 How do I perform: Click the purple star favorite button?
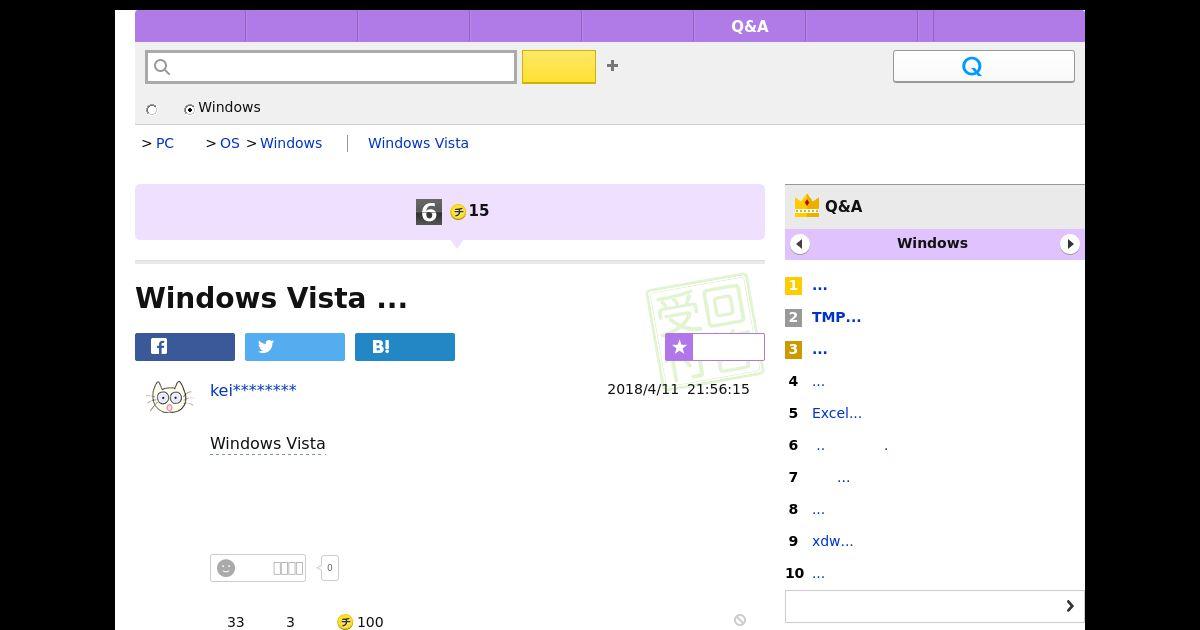coord(715,347)
